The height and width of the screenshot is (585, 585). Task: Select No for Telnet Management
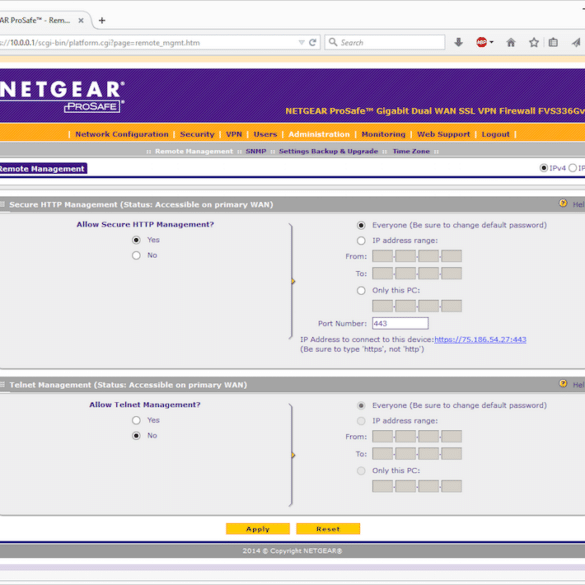[136, 436]
